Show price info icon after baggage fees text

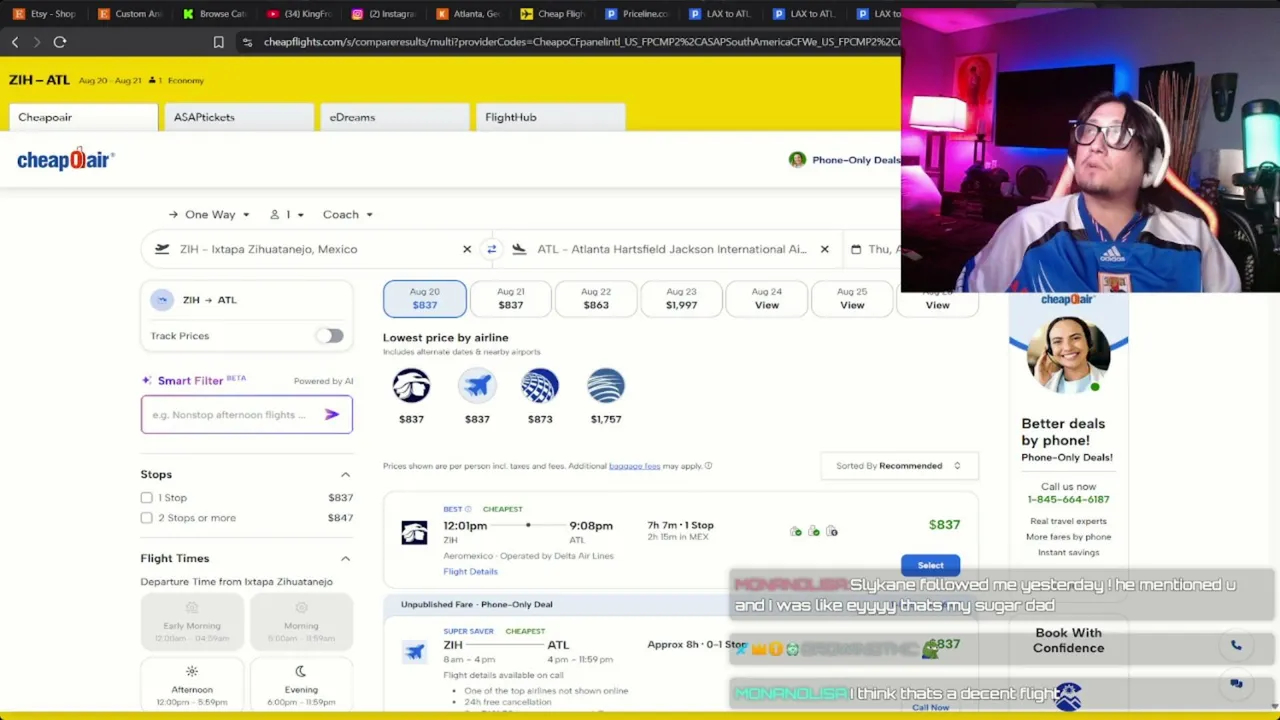(x=708, y=466)
